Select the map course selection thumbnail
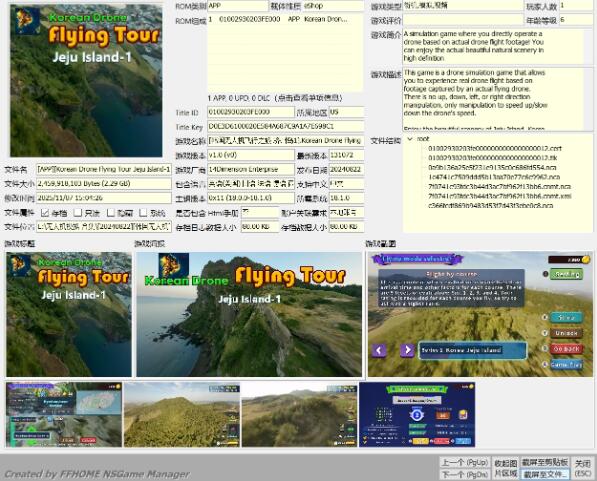This screenshot has width=597, height=481. click(x=64, y=414)
